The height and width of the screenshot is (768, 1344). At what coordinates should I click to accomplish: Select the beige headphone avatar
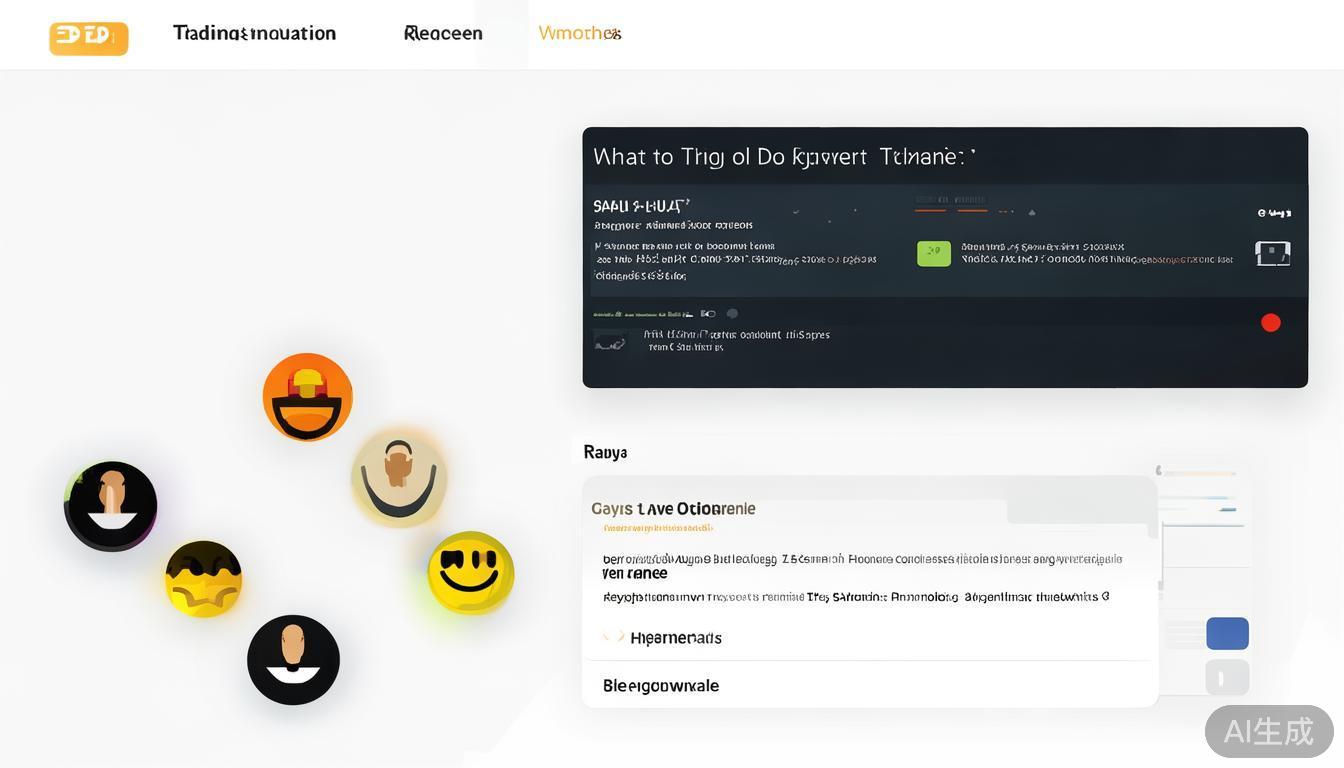pyautogui.click(x=399, y=478)
